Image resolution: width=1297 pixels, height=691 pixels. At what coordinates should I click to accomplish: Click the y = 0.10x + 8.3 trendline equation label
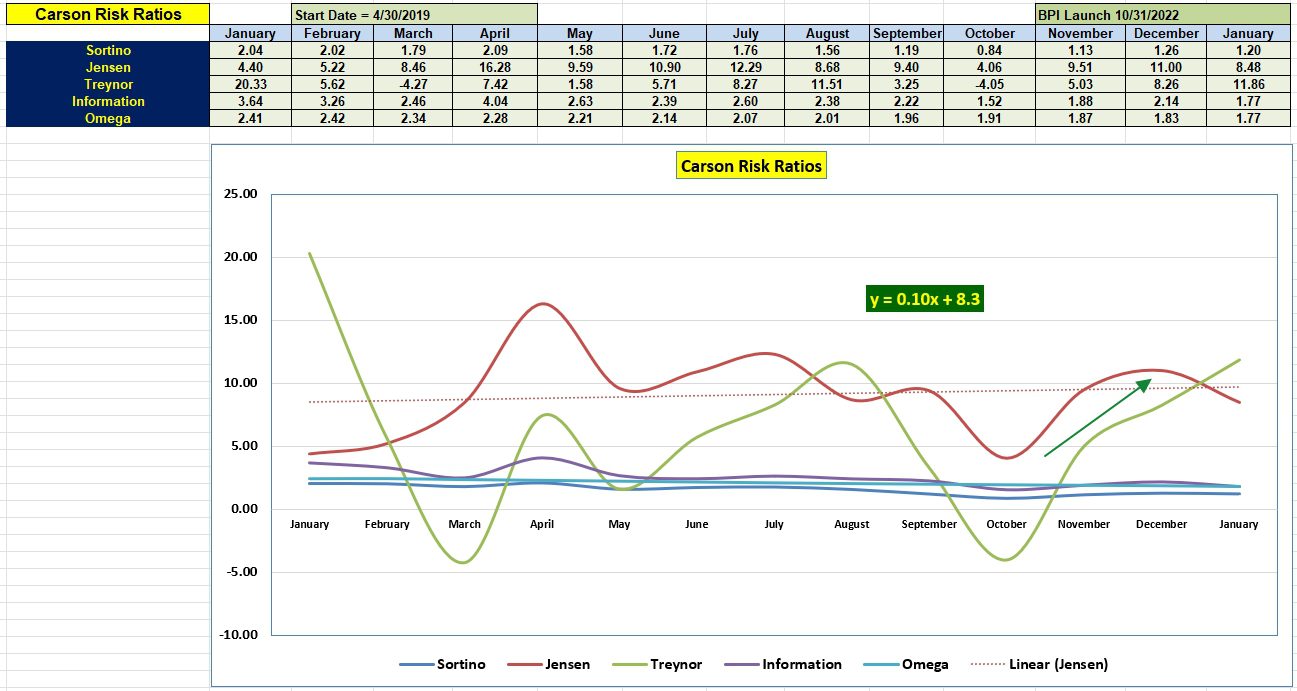(925, 299)
